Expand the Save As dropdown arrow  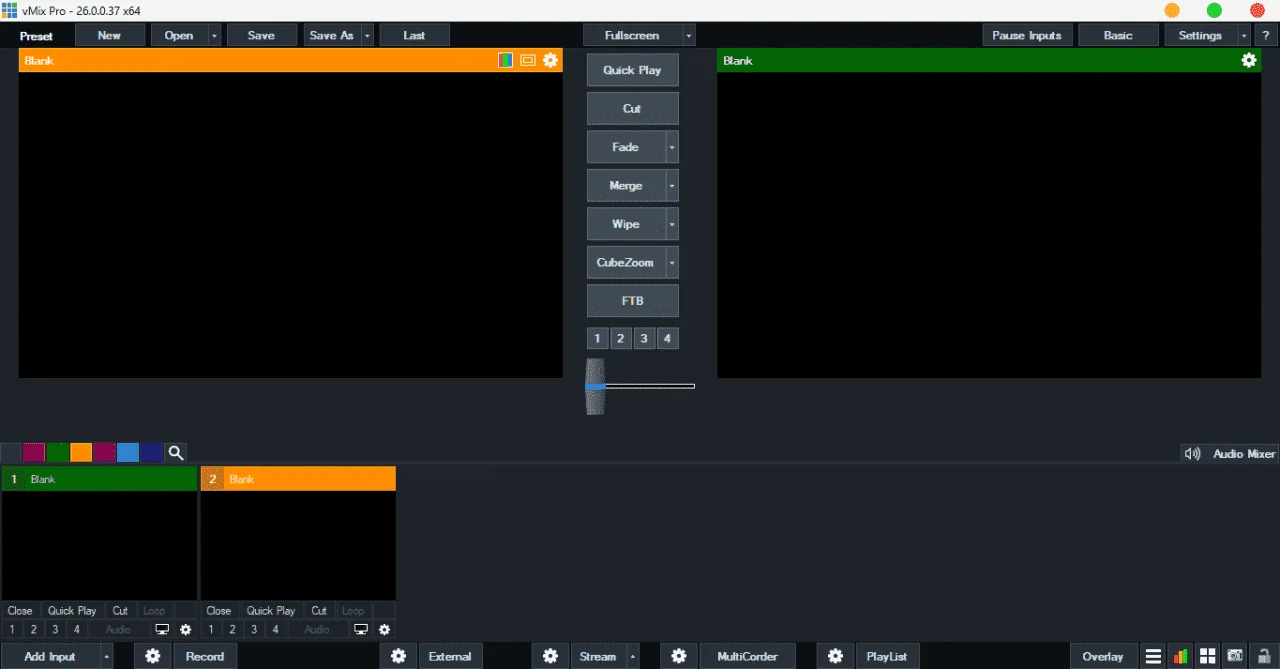click(367, 35)
